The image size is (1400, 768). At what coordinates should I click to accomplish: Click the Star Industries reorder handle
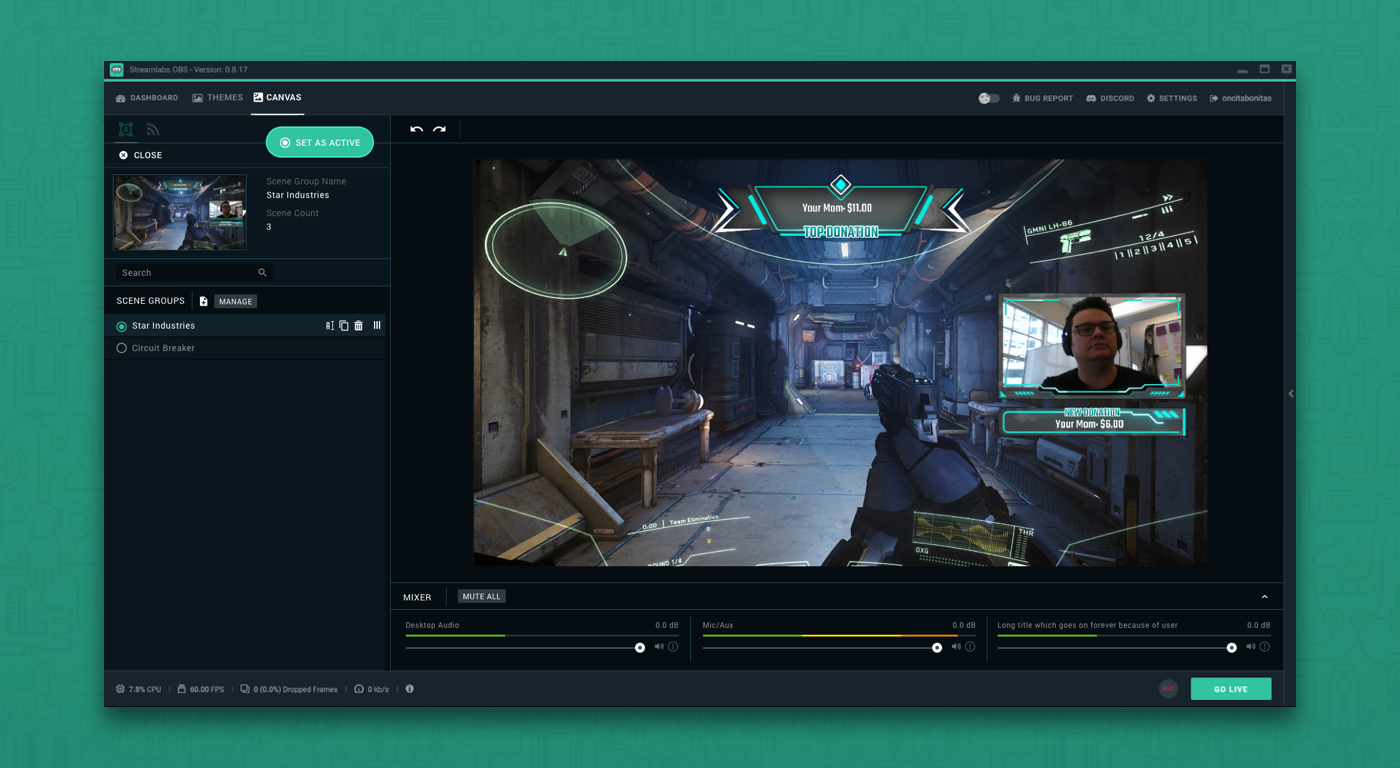tap(377, 326)
